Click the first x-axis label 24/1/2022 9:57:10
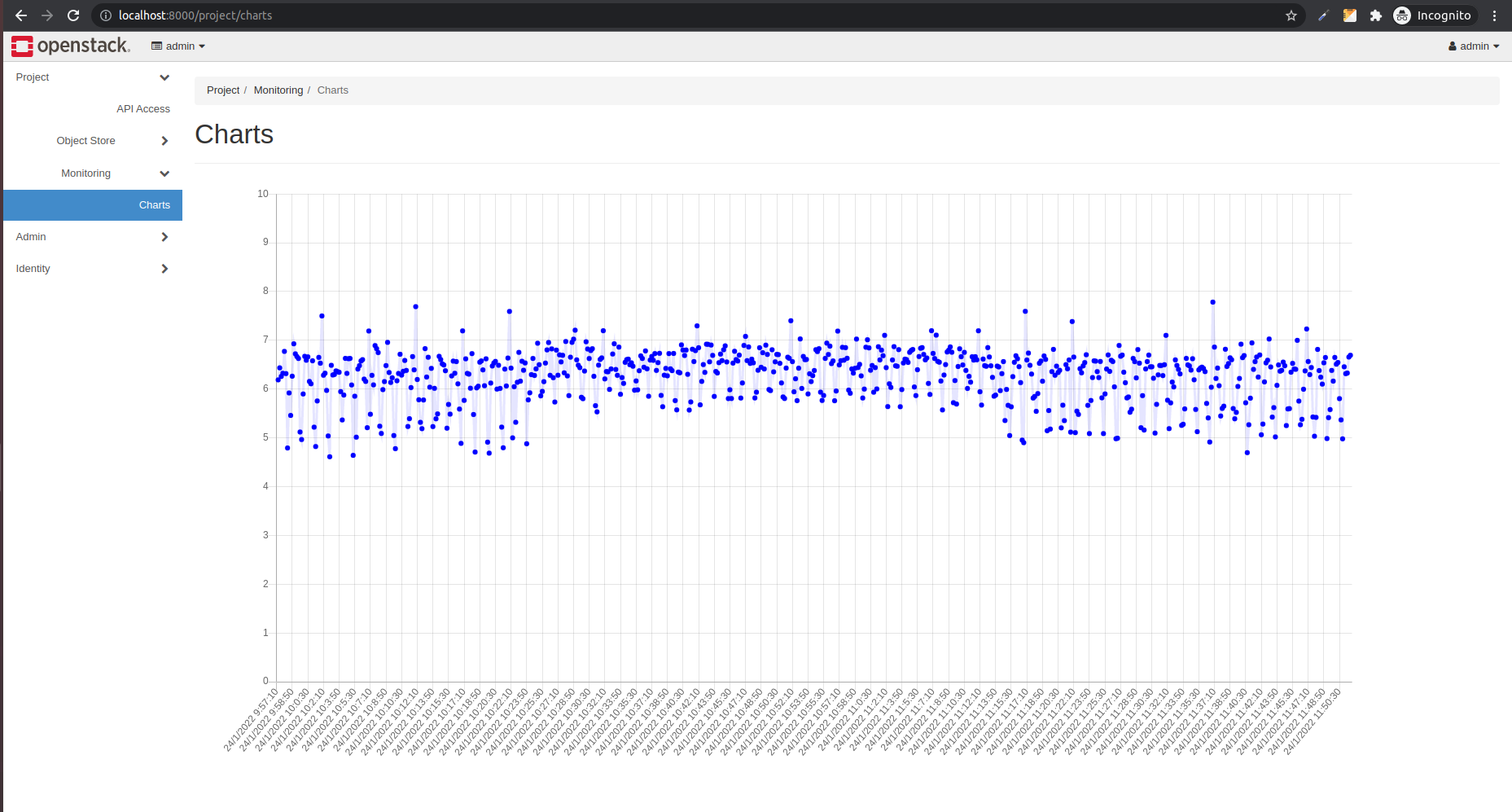The height and width of the screenshot is (812, 1512). coord(252,720)
